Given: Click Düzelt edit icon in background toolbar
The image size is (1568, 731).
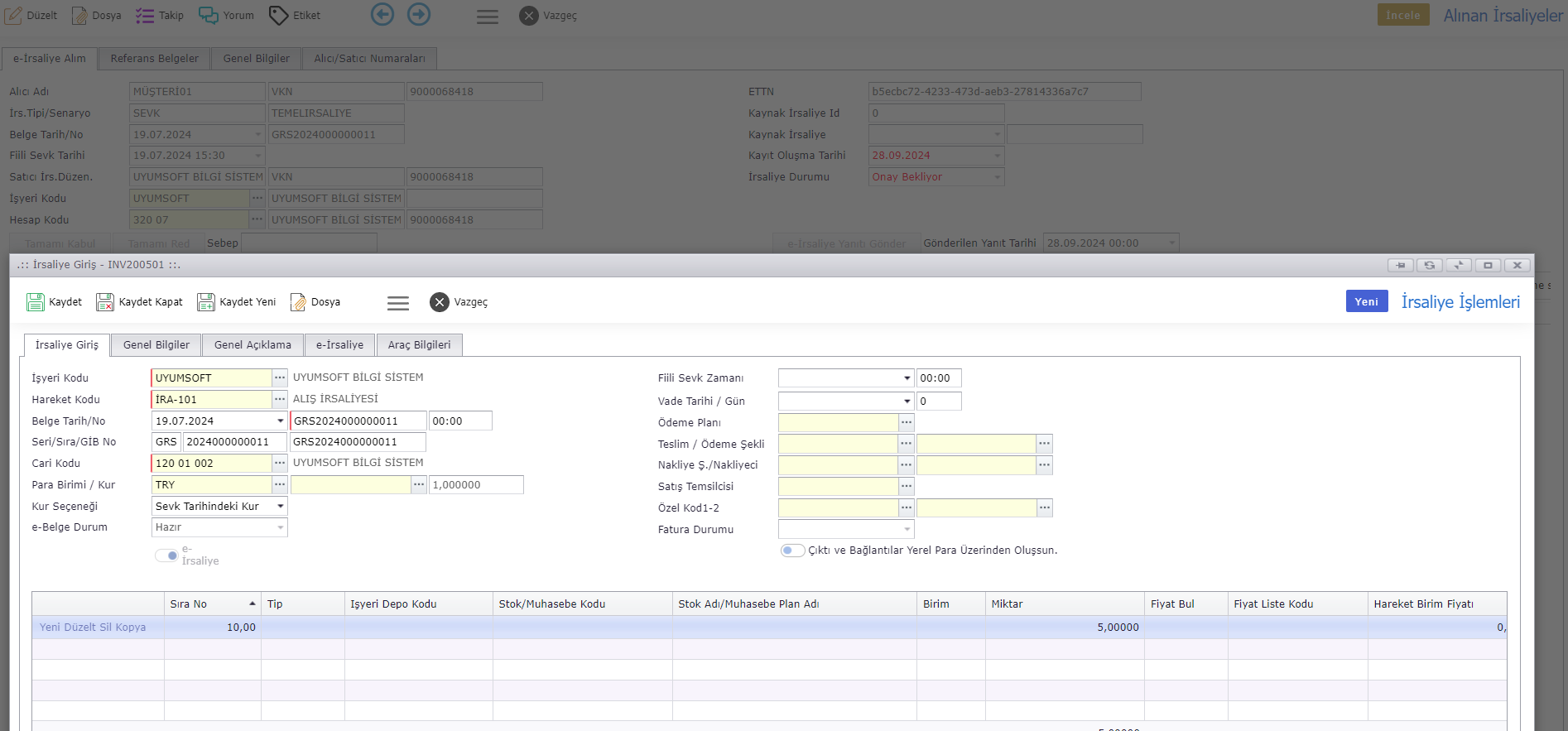Looking at the screenshot, I should click(14, 15).
